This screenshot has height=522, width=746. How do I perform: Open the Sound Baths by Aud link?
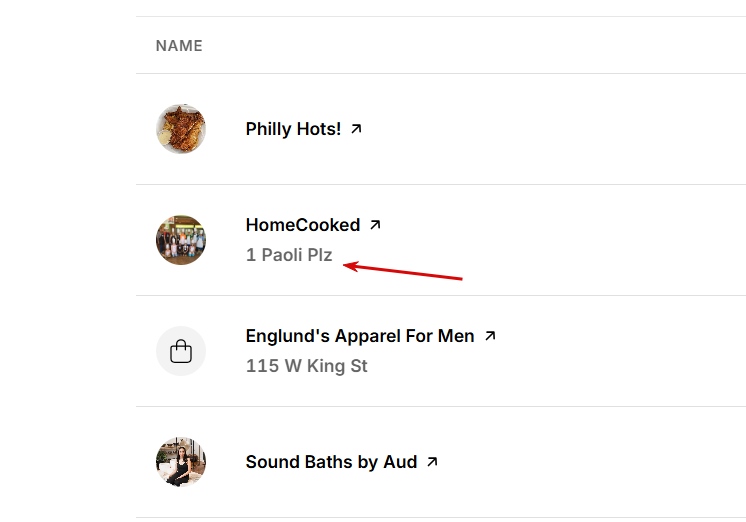[x=331, y=462]
